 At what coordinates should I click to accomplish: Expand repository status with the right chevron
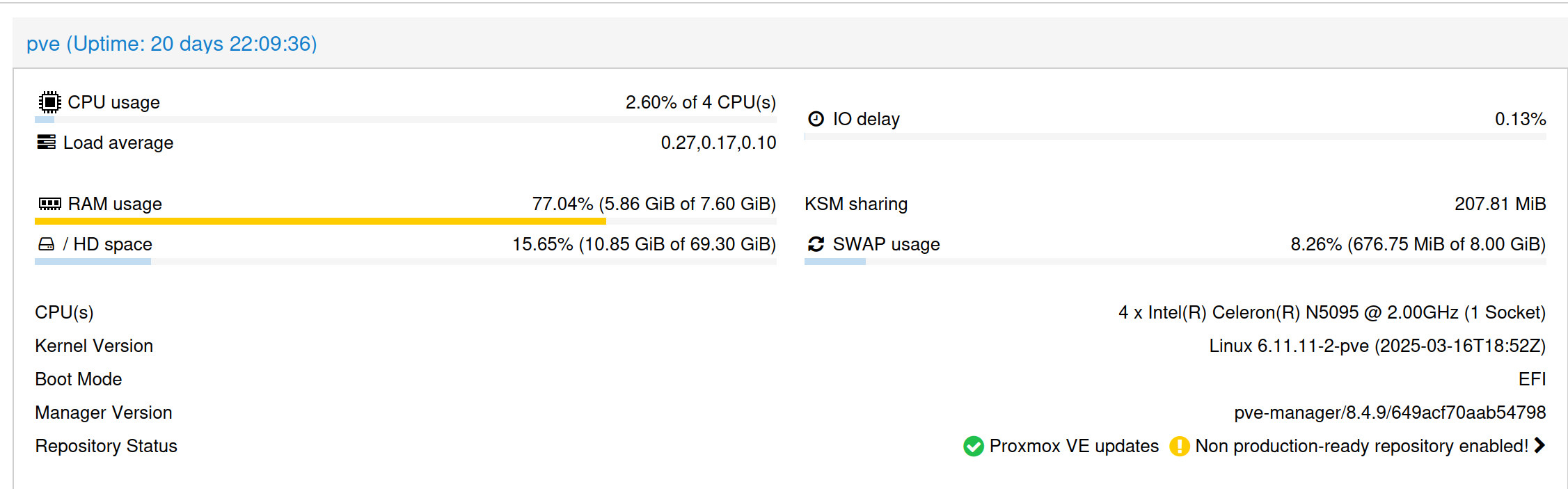tap(1539, 445)
